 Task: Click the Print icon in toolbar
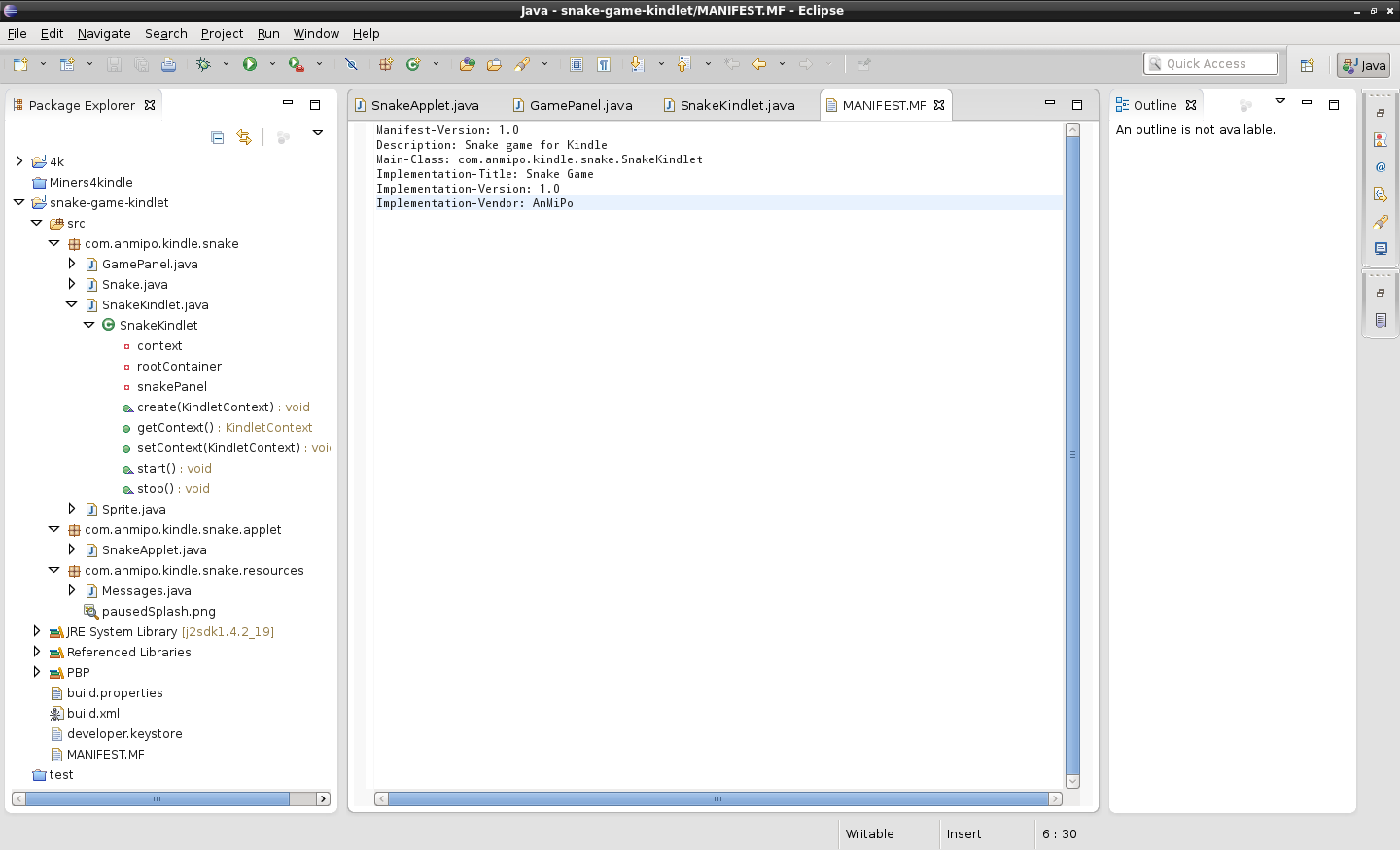(168, 64)
